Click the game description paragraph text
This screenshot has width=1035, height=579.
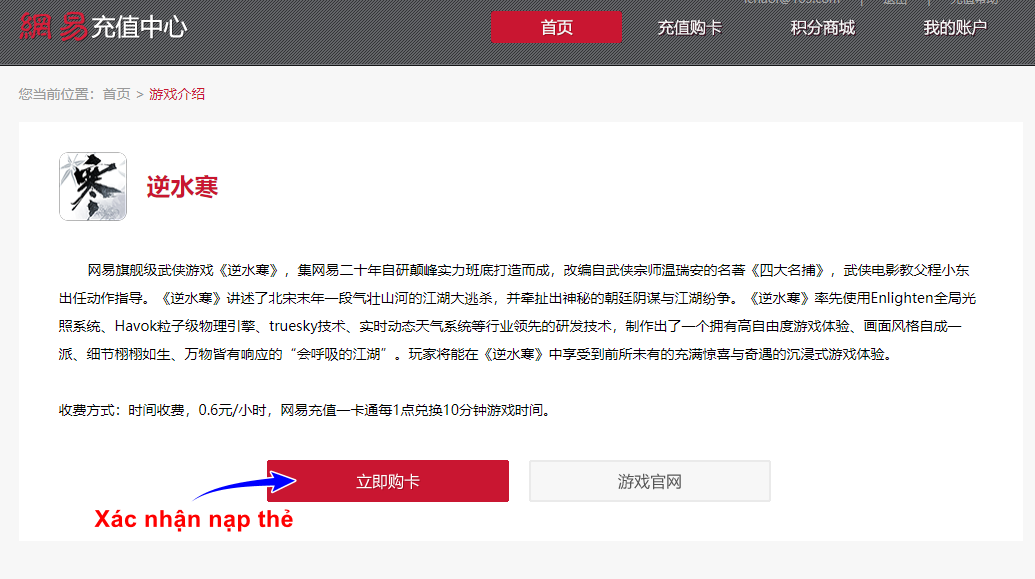pos(517,312)
